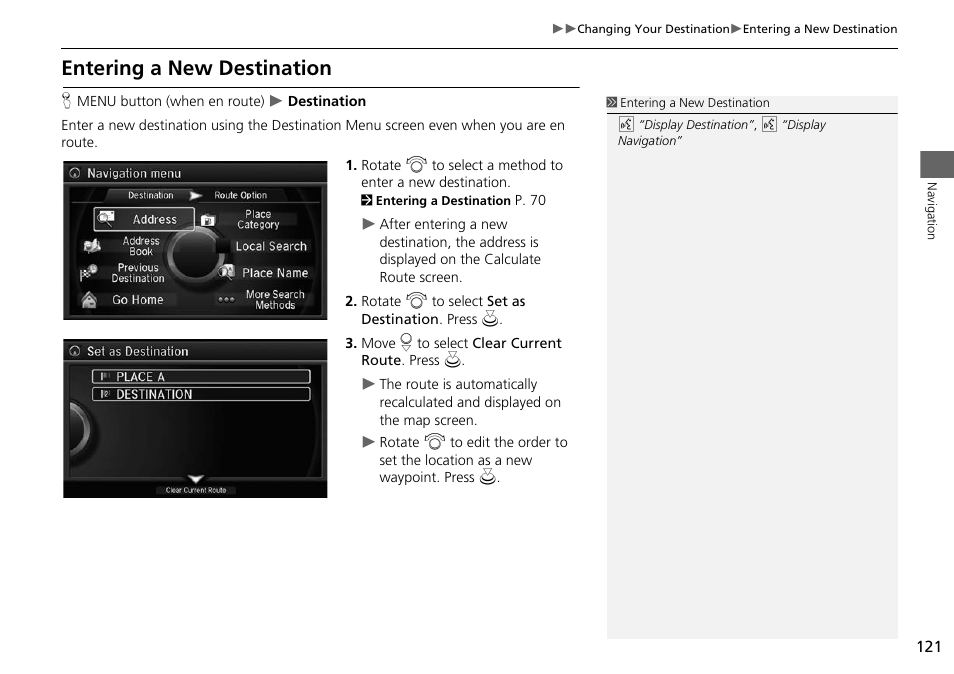Open the Place Category icon

point(209,218)
